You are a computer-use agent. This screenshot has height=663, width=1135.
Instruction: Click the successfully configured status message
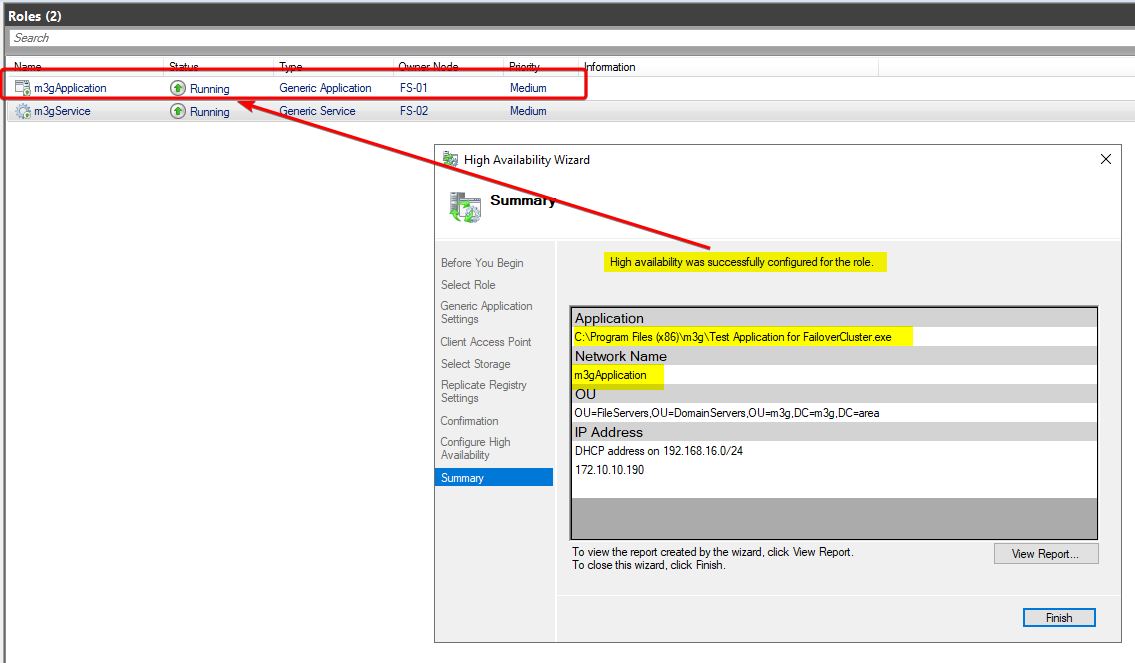point(742,262)
